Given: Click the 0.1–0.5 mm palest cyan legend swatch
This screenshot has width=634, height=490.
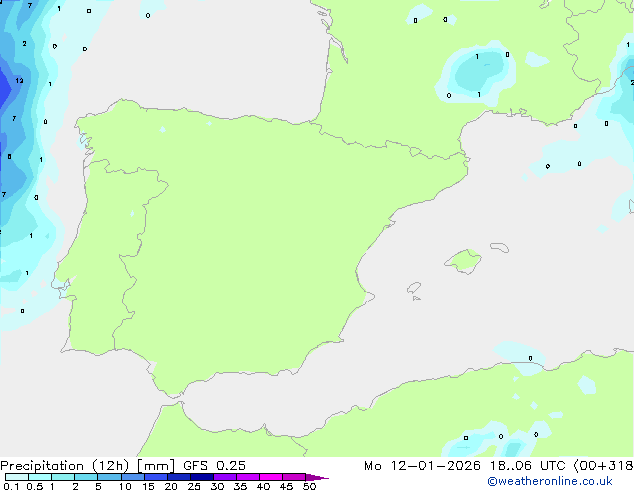Looking at the screenshot, I should tap(17, 477).
